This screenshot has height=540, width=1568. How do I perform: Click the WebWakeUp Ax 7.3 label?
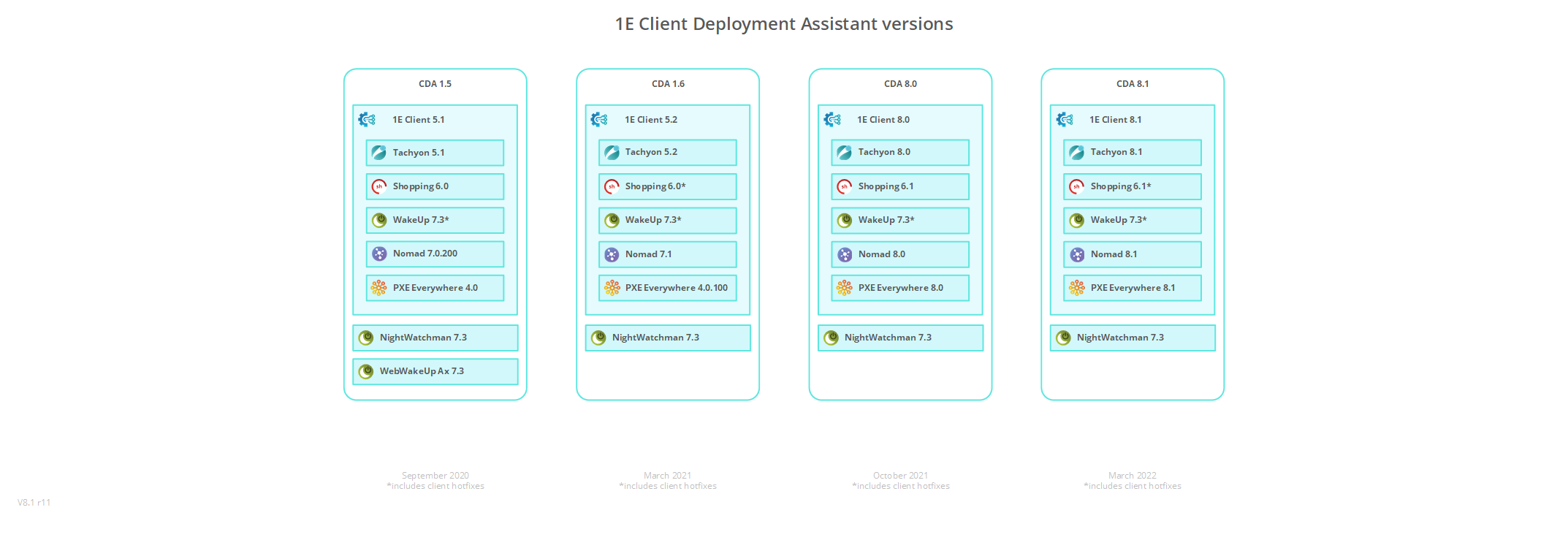coord(422,371)
